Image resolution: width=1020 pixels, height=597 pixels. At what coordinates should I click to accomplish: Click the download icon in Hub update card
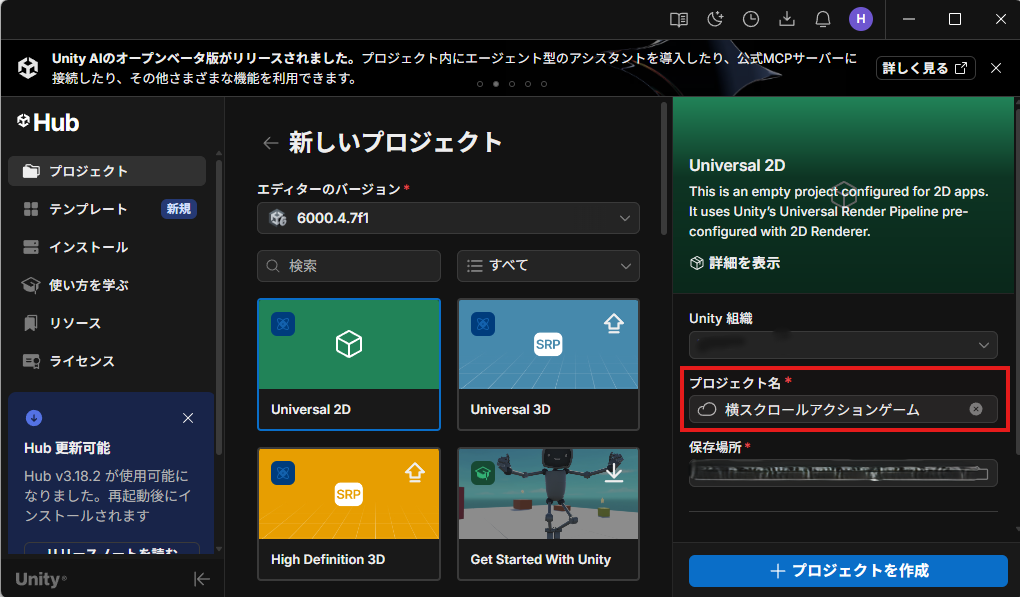click(x=34, y=418)
